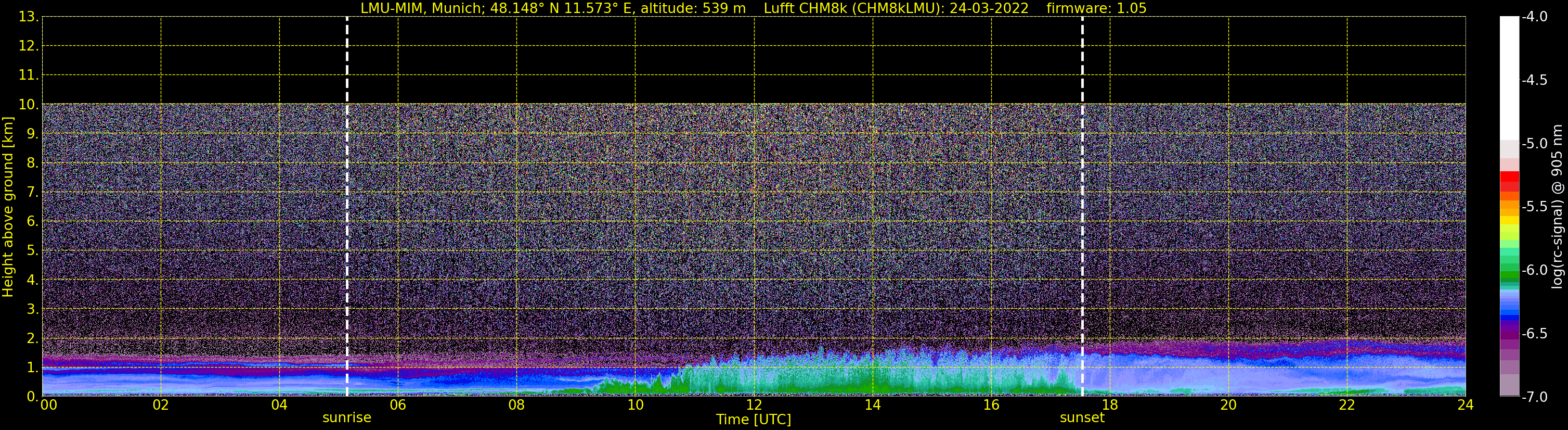Click the '10.' height axis tick label

click(29, 104)
